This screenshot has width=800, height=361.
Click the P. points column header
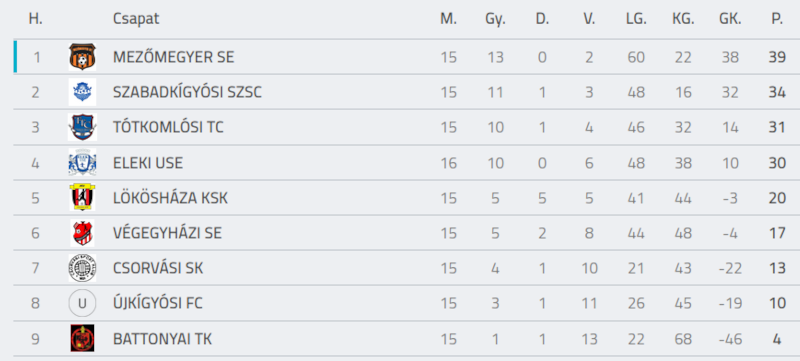click(x=777, y=19)
